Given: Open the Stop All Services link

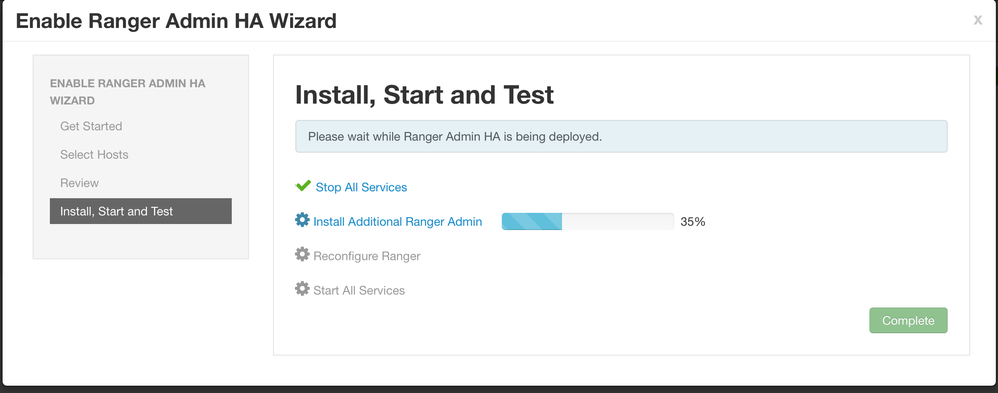Looking at the screenshot, I should tap(361, 187).
